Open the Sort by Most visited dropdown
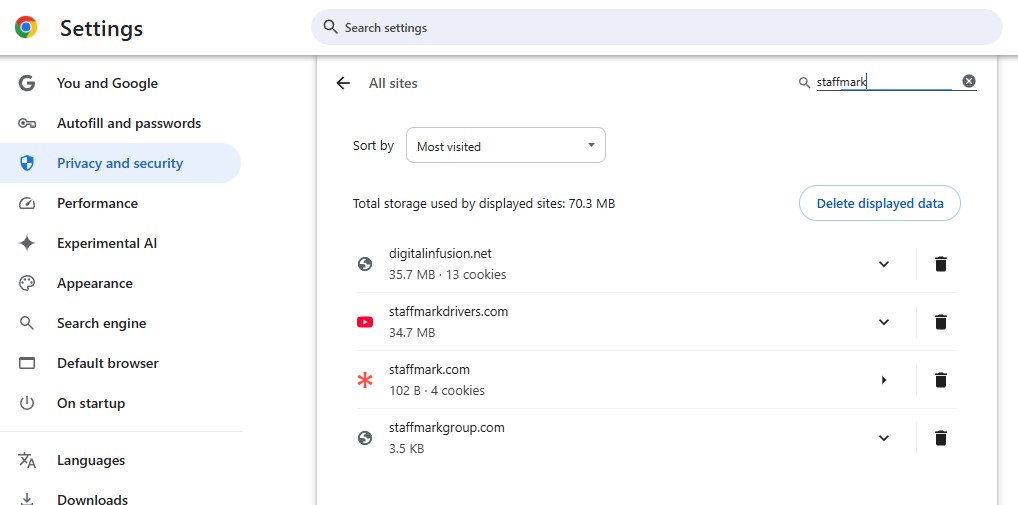The height and width of the screenshot is (505, 1018). coord(506,145)
